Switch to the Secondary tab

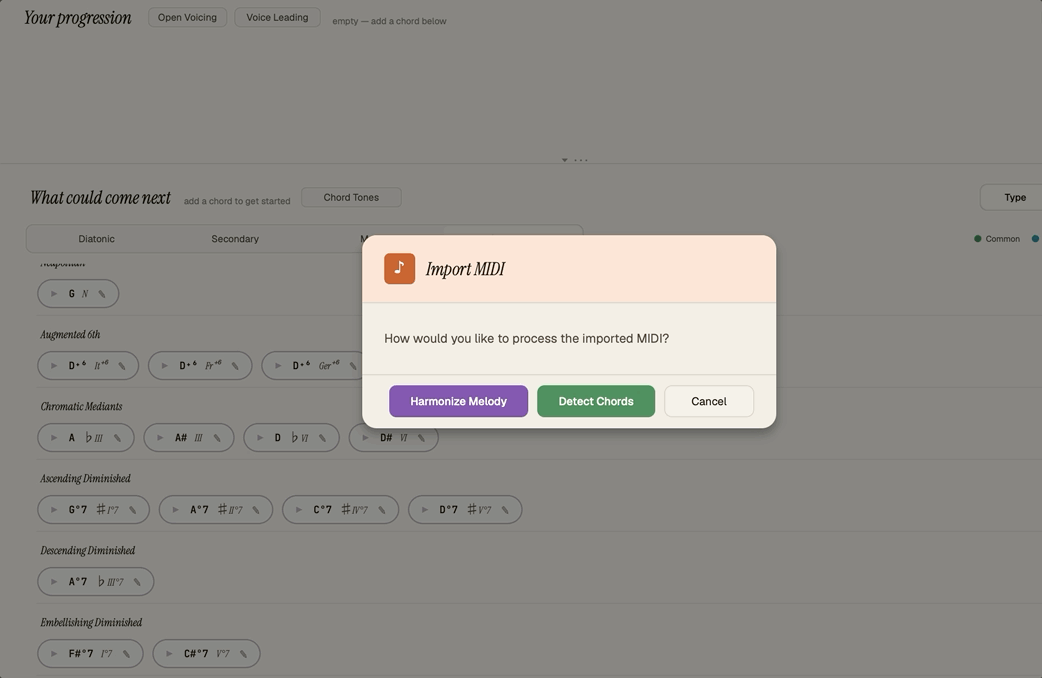235,239
